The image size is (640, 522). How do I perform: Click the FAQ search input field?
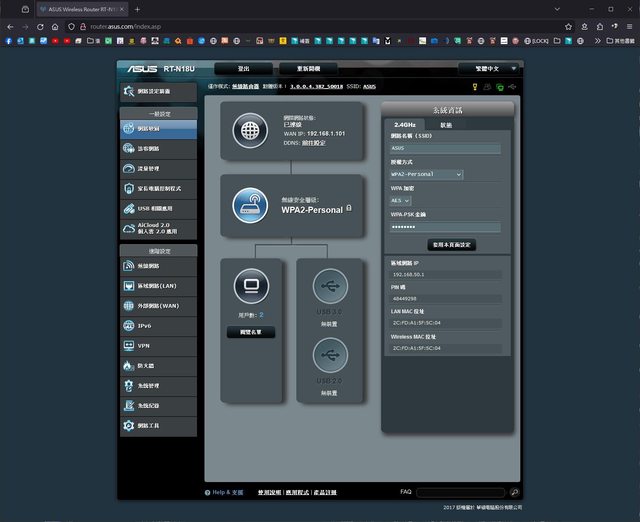[461, 493]
